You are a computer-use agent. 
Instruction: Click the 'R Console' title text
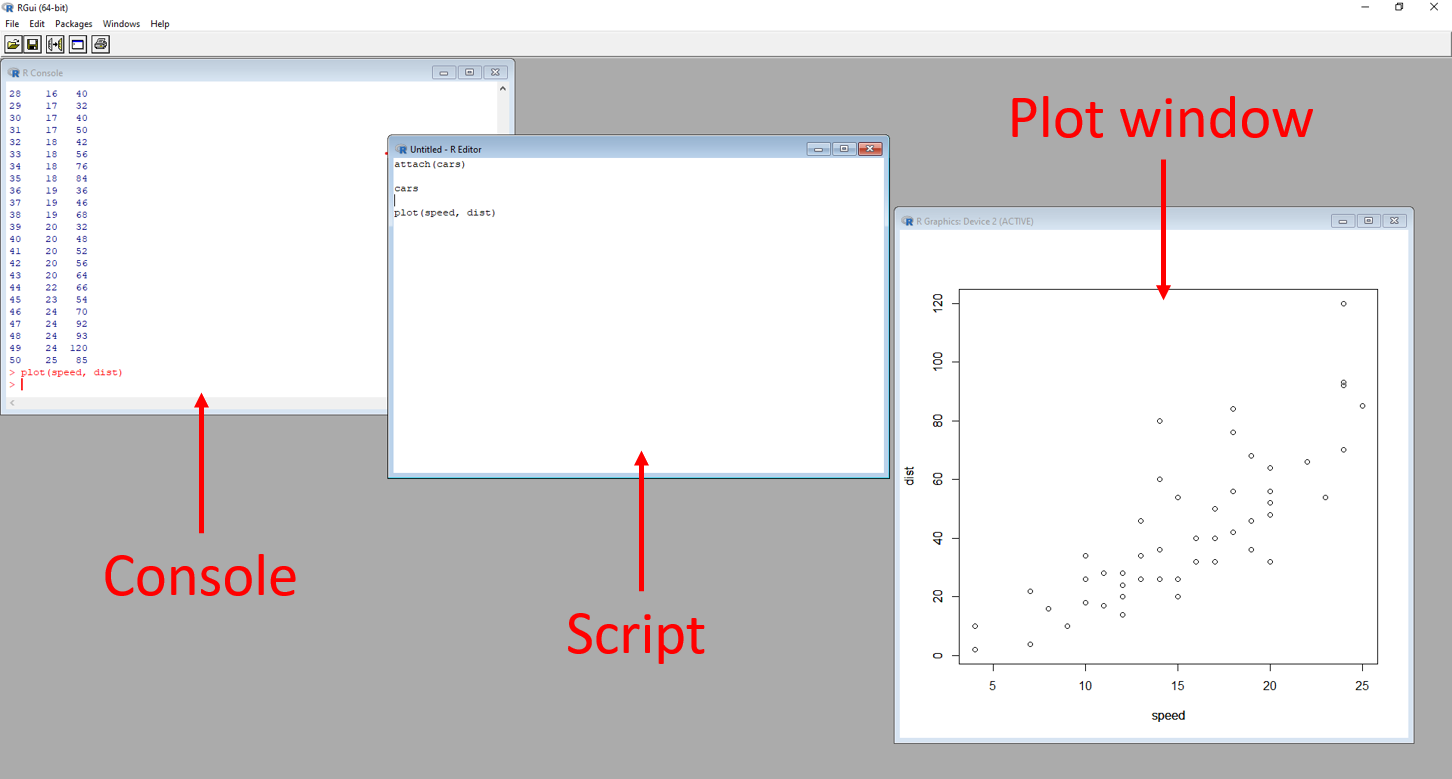coord(43,73)
